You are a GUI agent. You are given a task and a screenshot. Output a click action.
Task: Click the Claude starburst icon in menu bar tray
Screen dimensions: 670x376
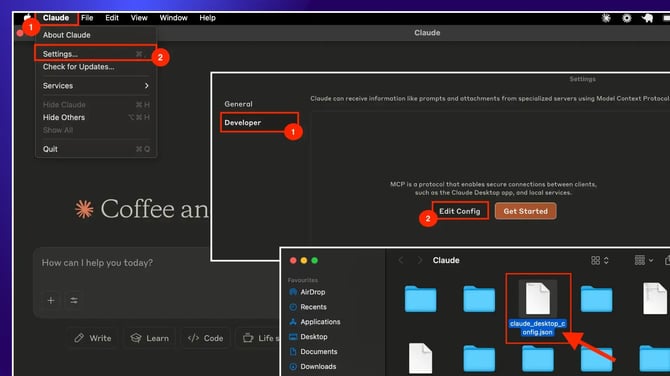pyautogui.click(x=606, y=18)
